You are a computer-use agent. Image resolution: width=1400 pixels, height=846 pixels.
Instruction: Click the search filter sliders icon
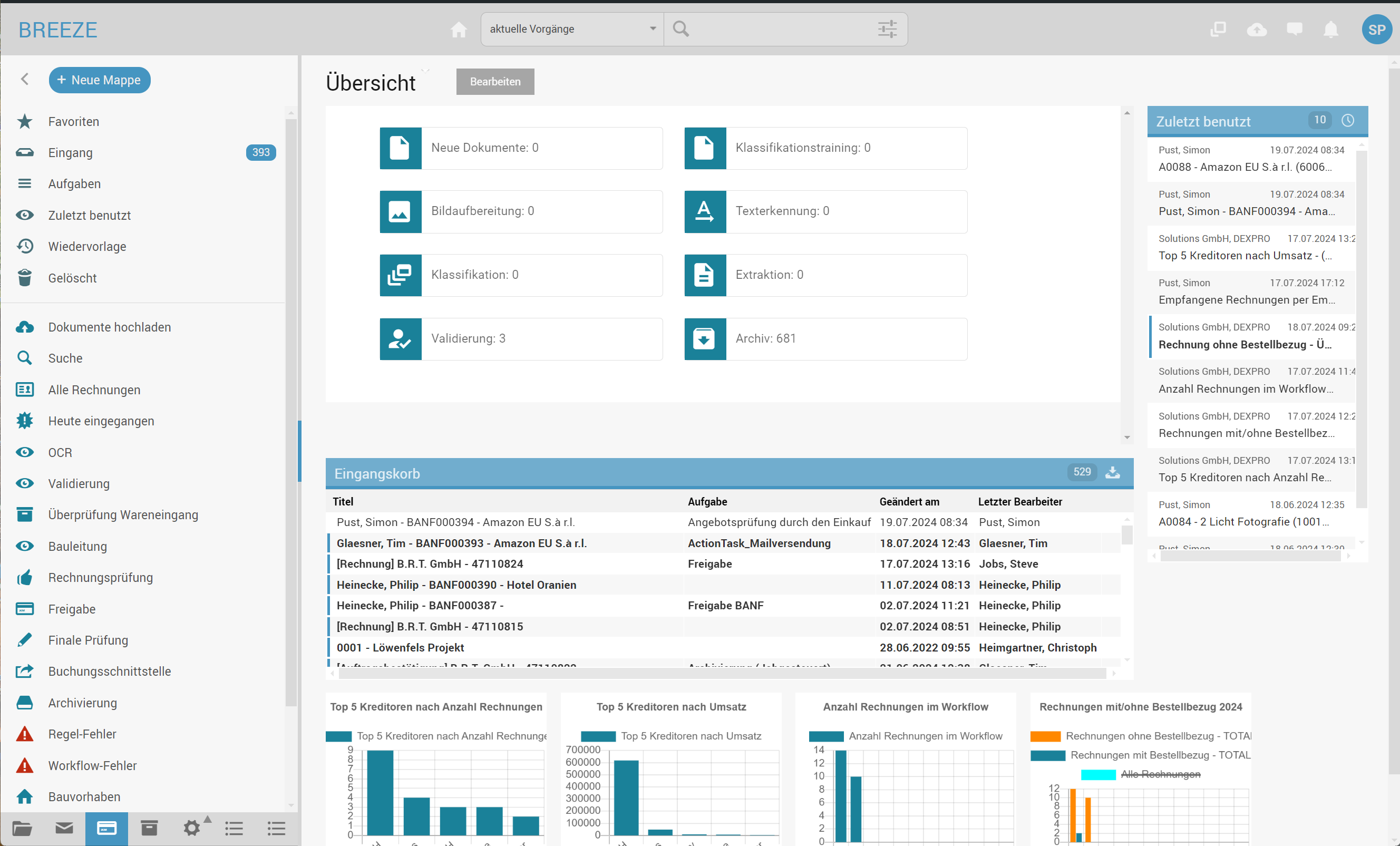click(x=887, y=29)
